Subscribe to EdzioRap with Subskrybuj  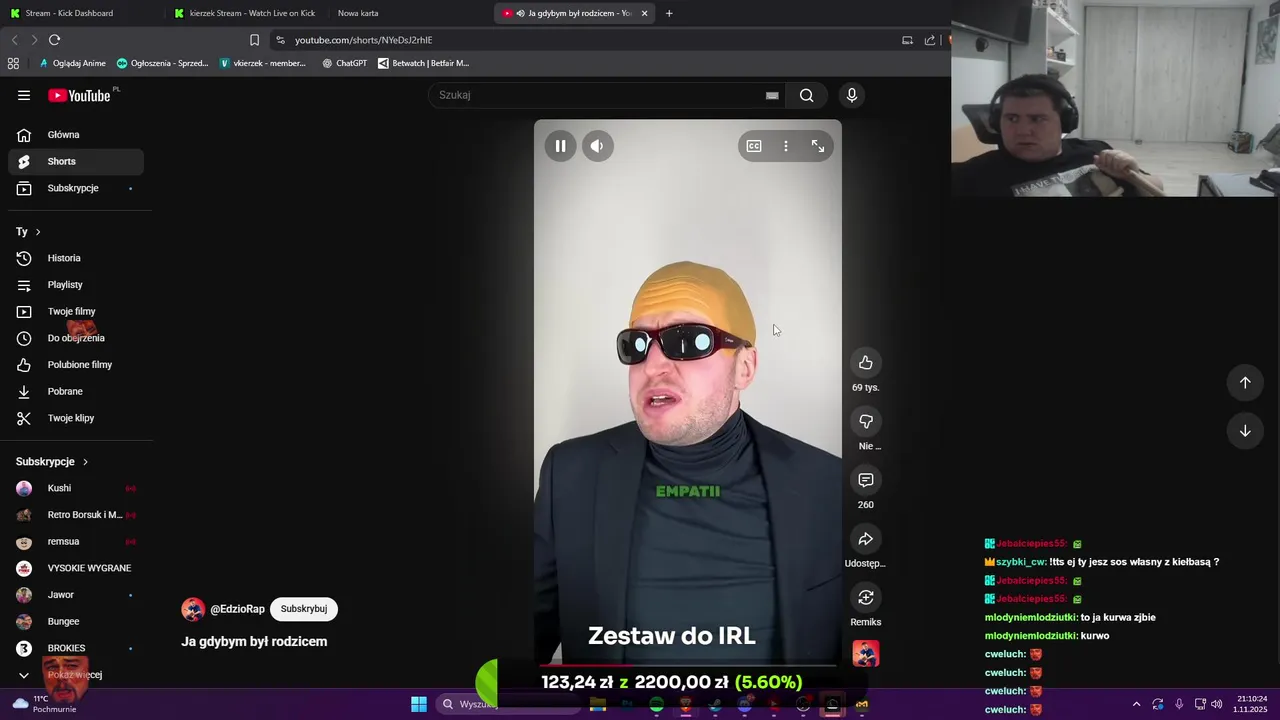[304, 609]
